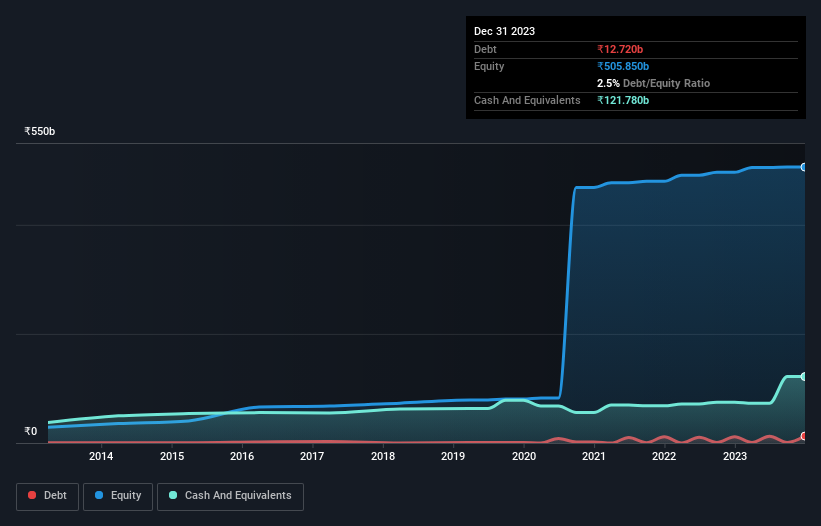Click the Debt label in tooltip
Viewport: 821px width, 526px height.
pyautogui.click(x=485, y=49)
